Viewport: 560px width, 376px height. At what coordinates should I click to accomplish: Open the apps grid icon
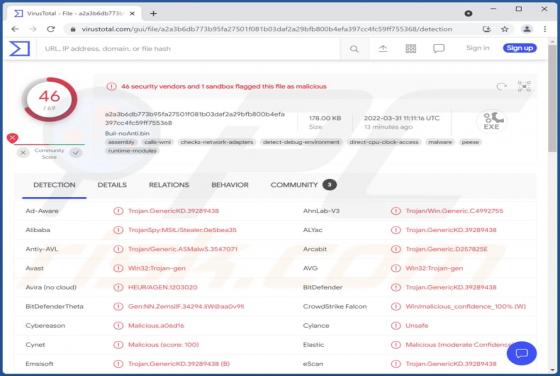[x=411, y=48]
